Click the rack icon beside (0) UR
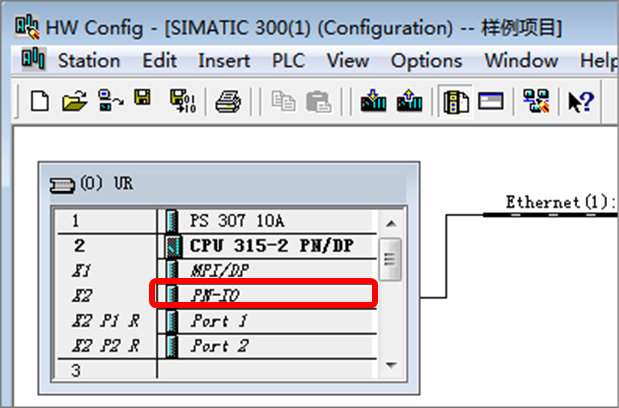 [62, 185]
